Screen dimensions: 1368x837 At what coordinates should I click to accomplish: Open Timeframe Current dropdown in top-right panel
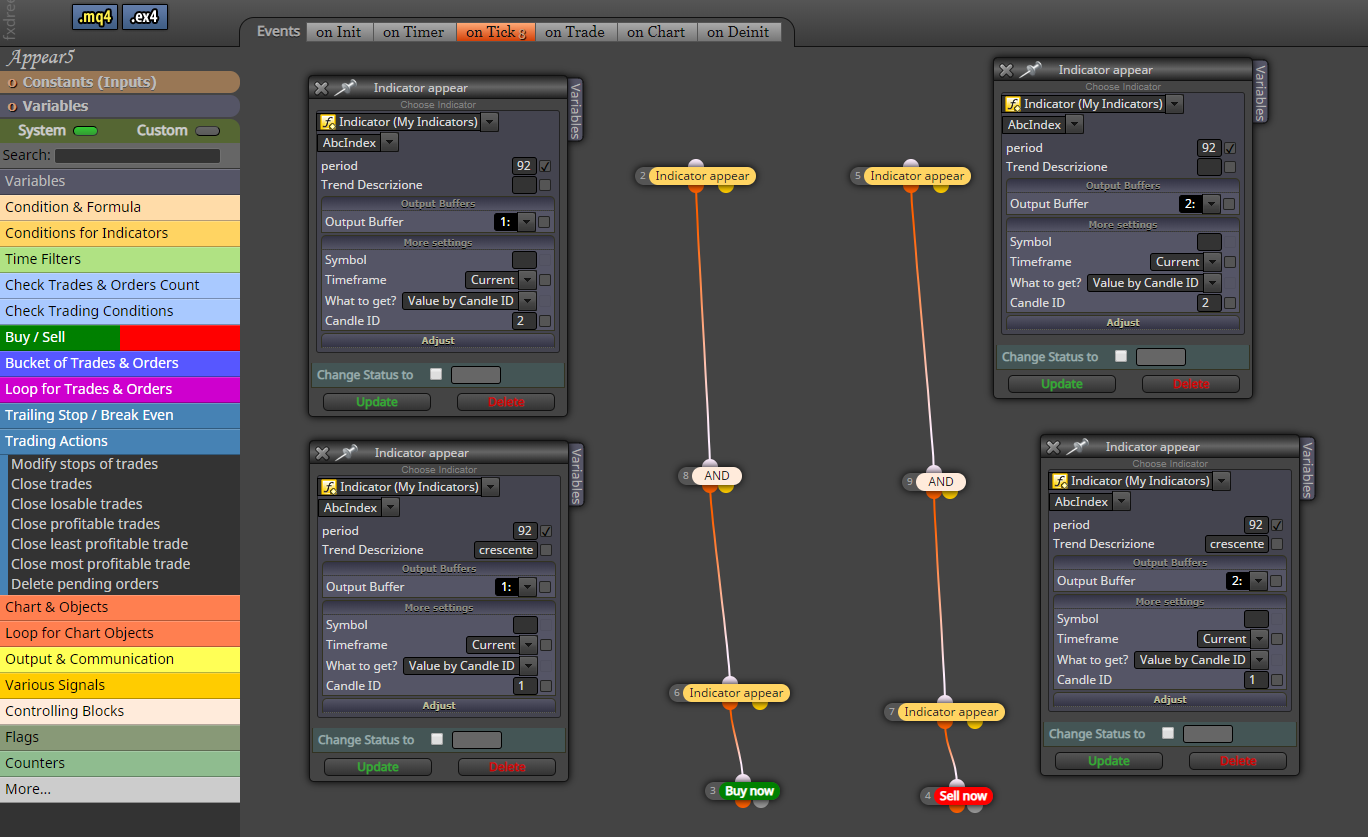pyautogui.click(x=1186, y=262)
